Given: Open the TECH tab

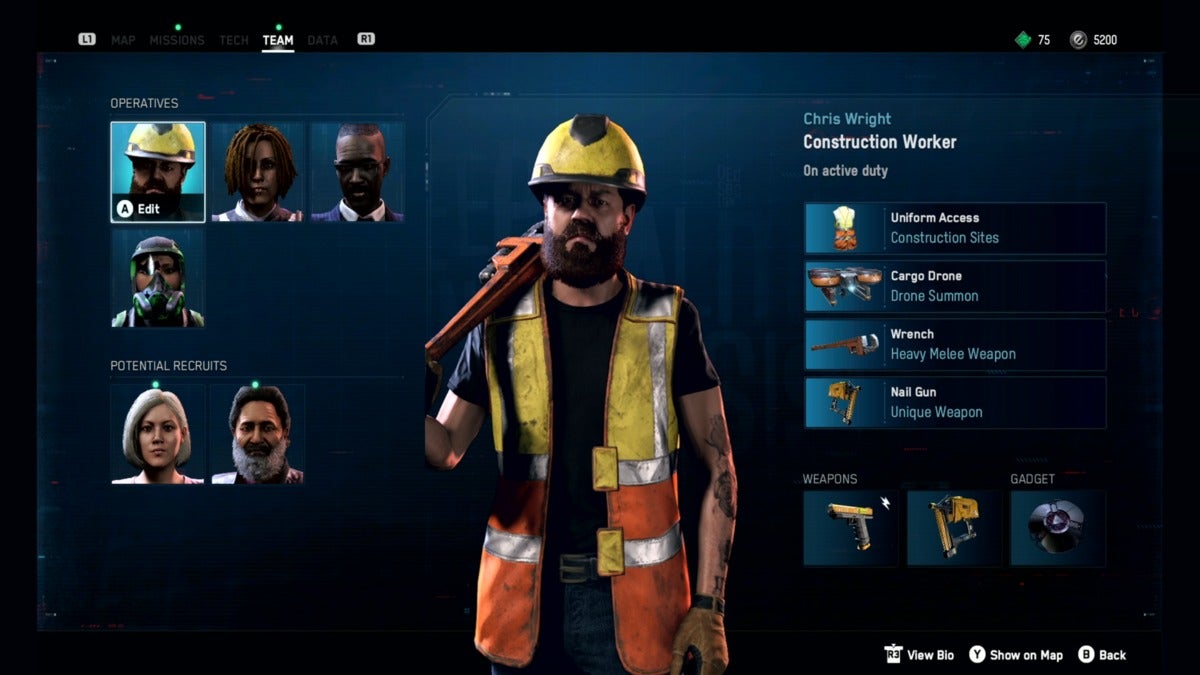Looking at the screenshot, I should pos(234,40).
